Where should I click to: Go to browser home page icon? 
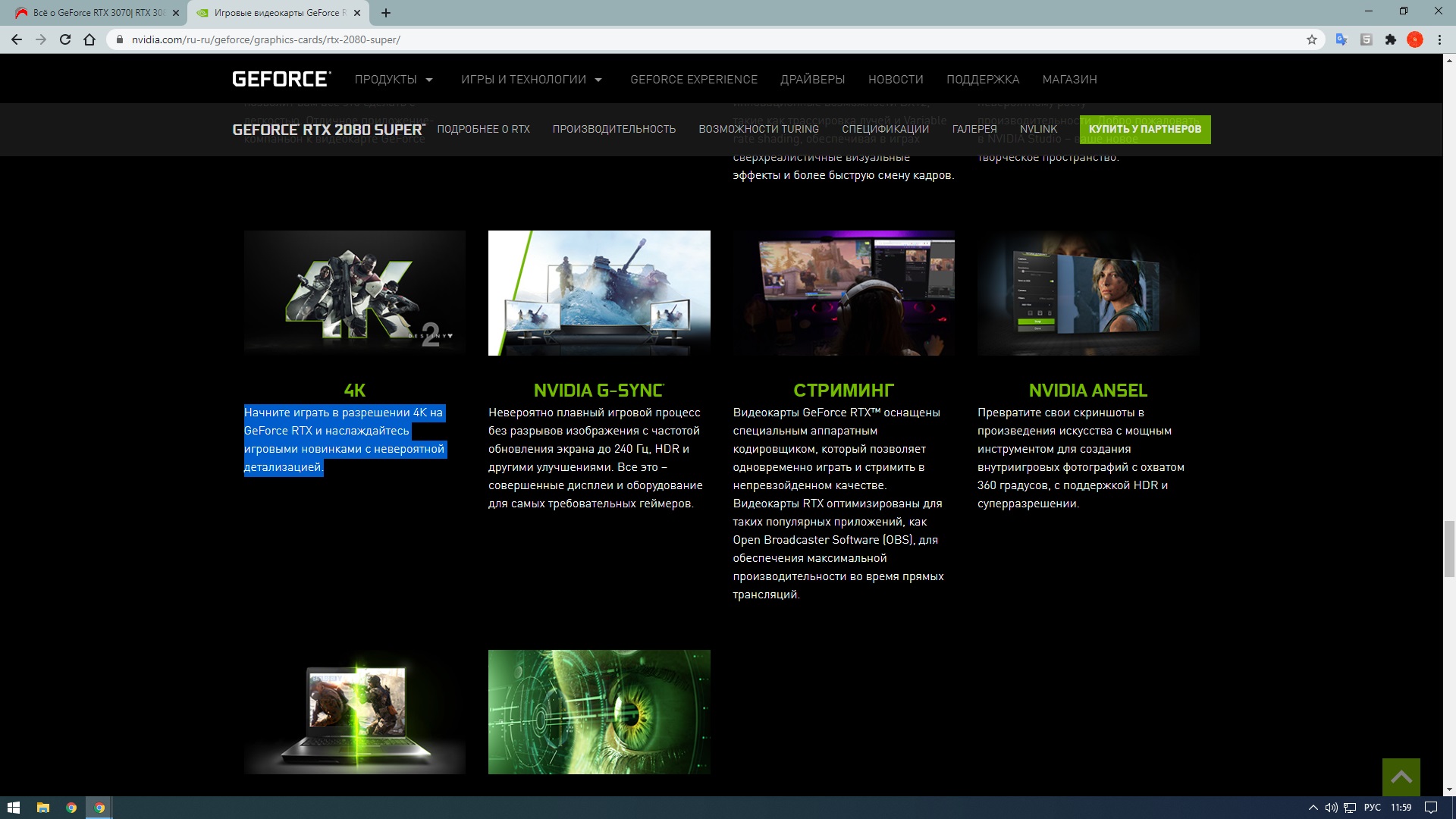89,39
